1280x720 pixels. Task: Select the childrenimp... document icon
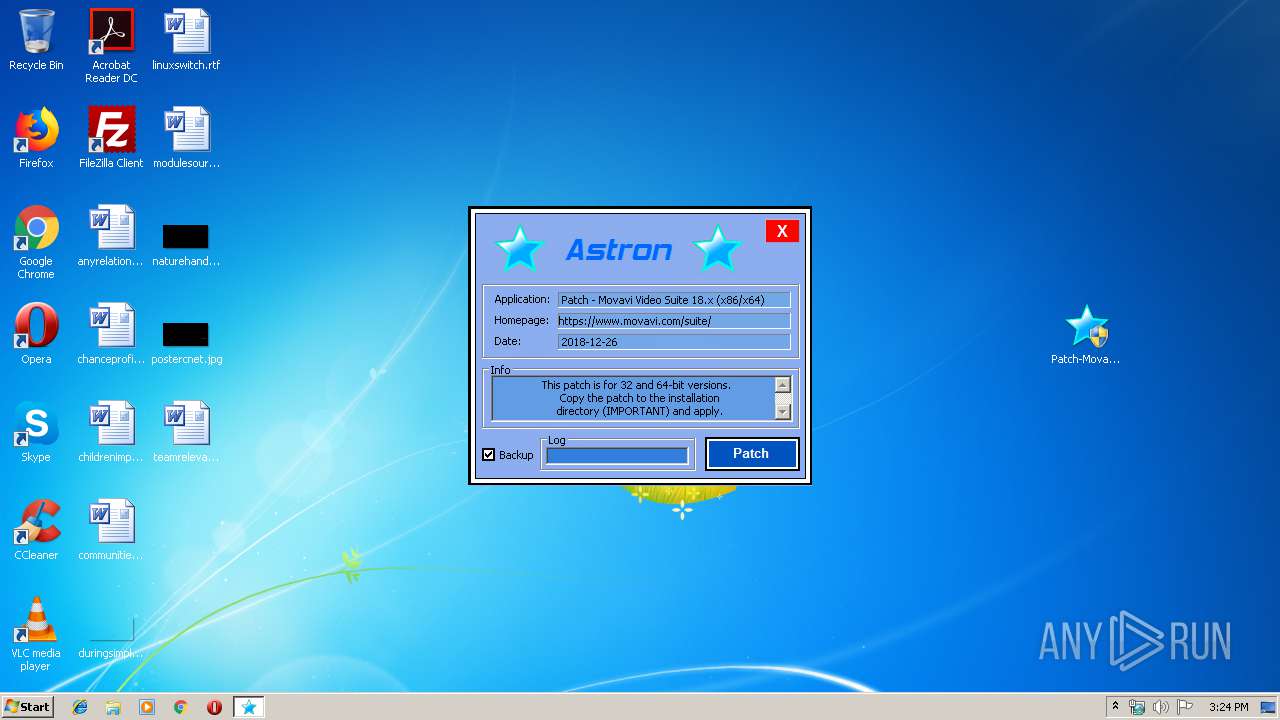coord(111,432)
